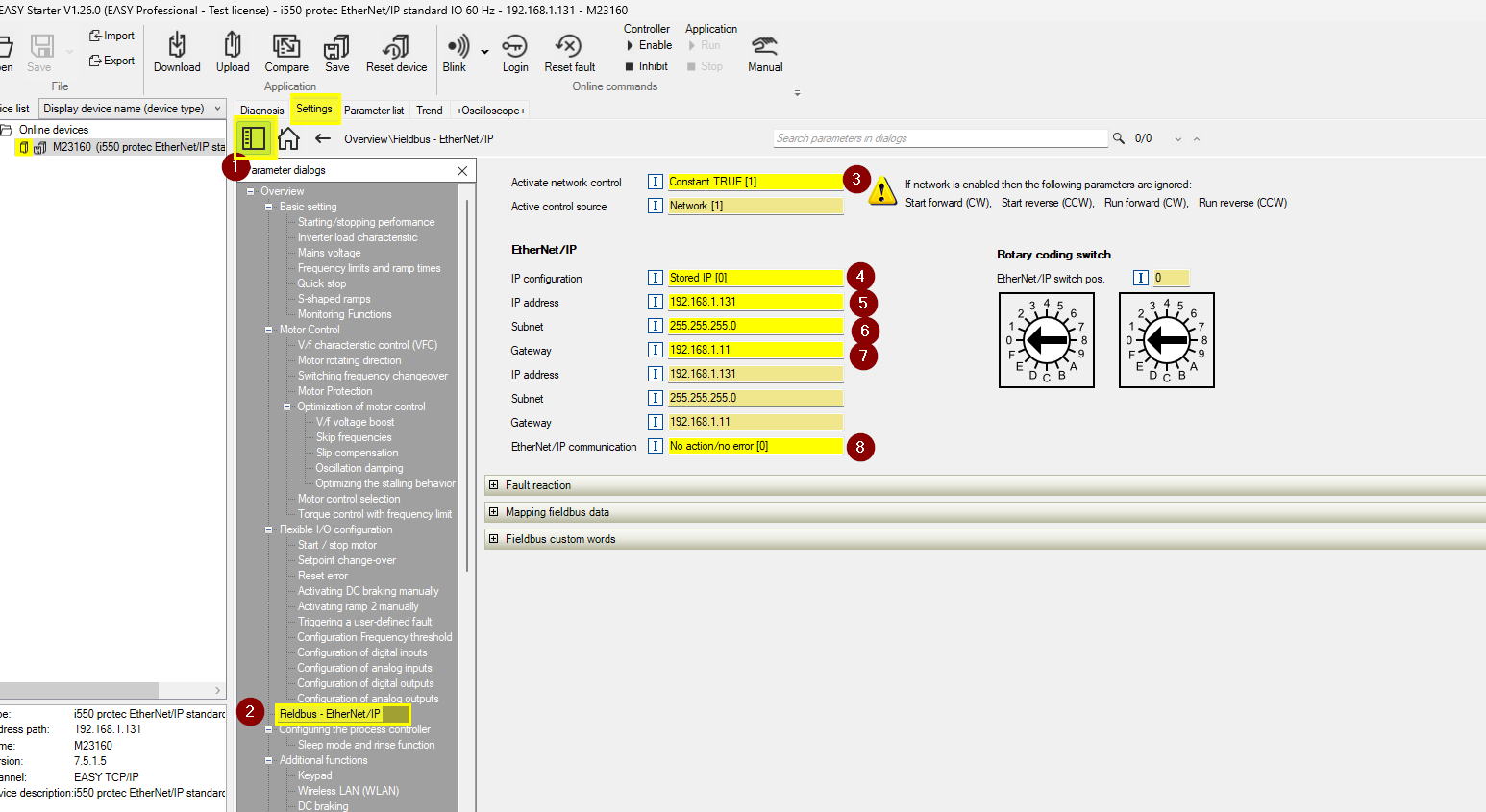Select Slip compensation tree item
Screen dimensions: 1486x812
(x=357, y=453)
